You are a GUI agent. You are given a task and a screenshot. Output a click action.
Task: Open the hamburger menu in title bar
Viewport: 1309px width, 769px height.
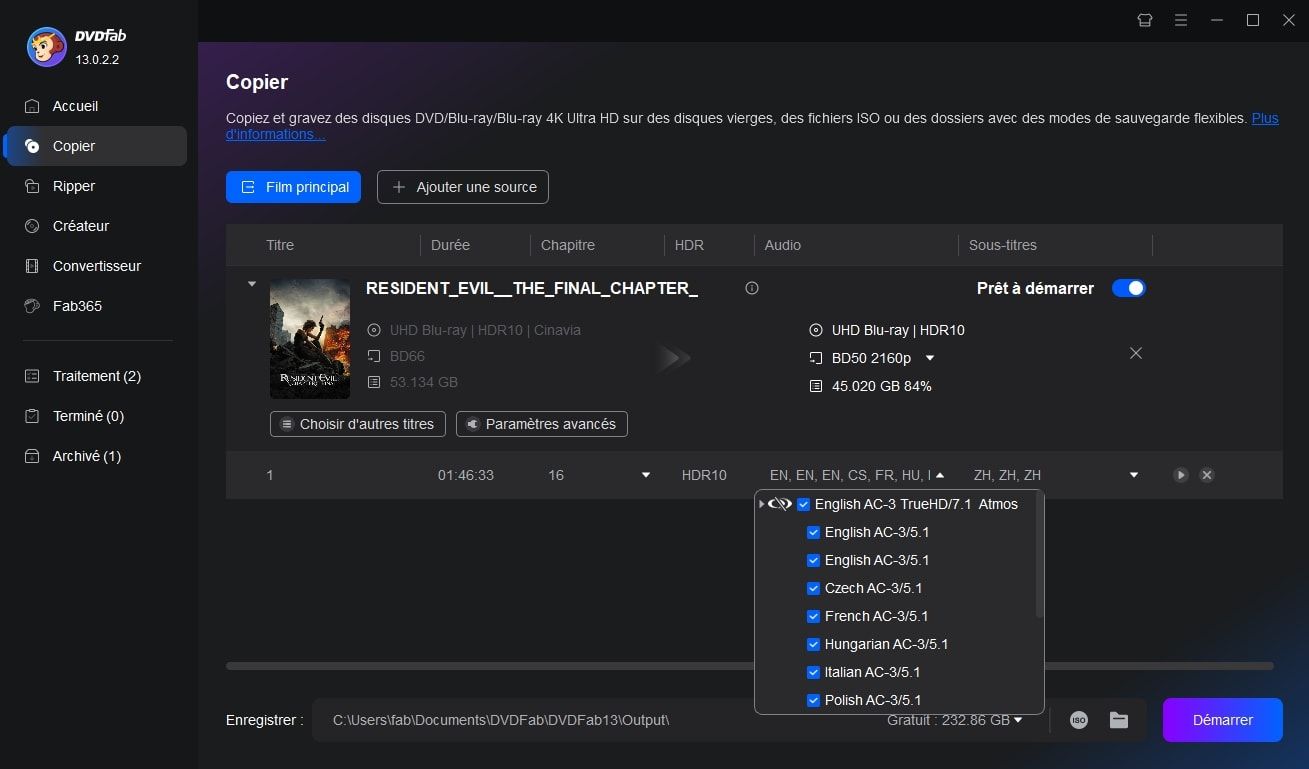(x=1181, y=20)
